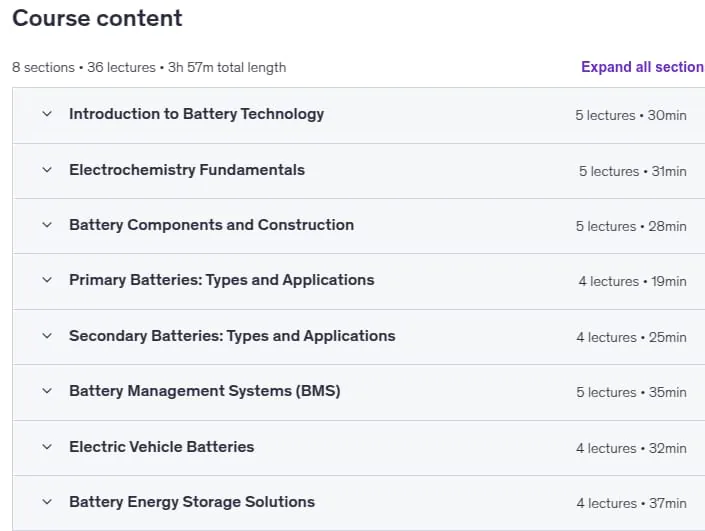Click the '5 lectures • 31min' label
This screenshot has width=705, height=531.
[x=633, y=171]
